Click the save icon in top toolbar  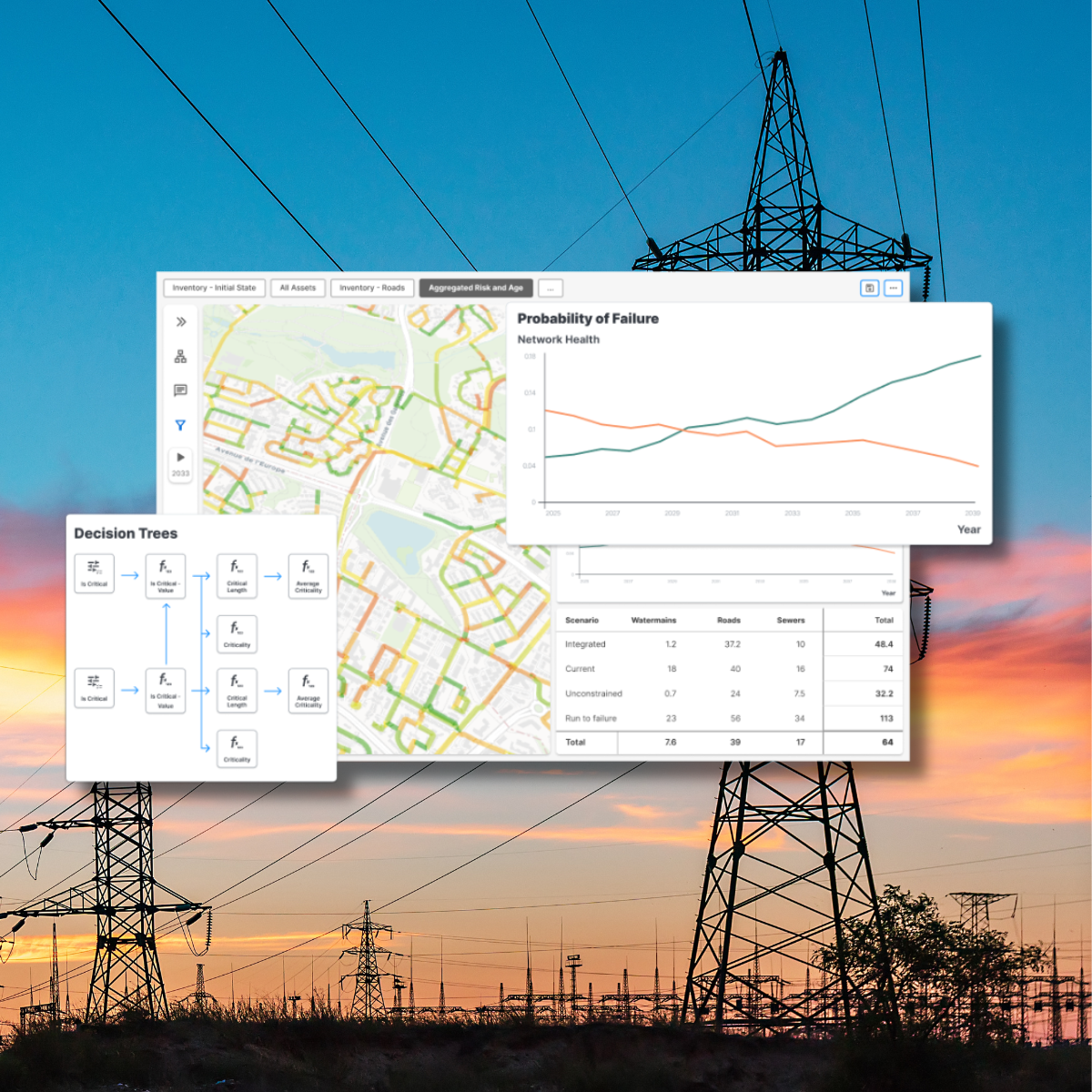point(869,288)
